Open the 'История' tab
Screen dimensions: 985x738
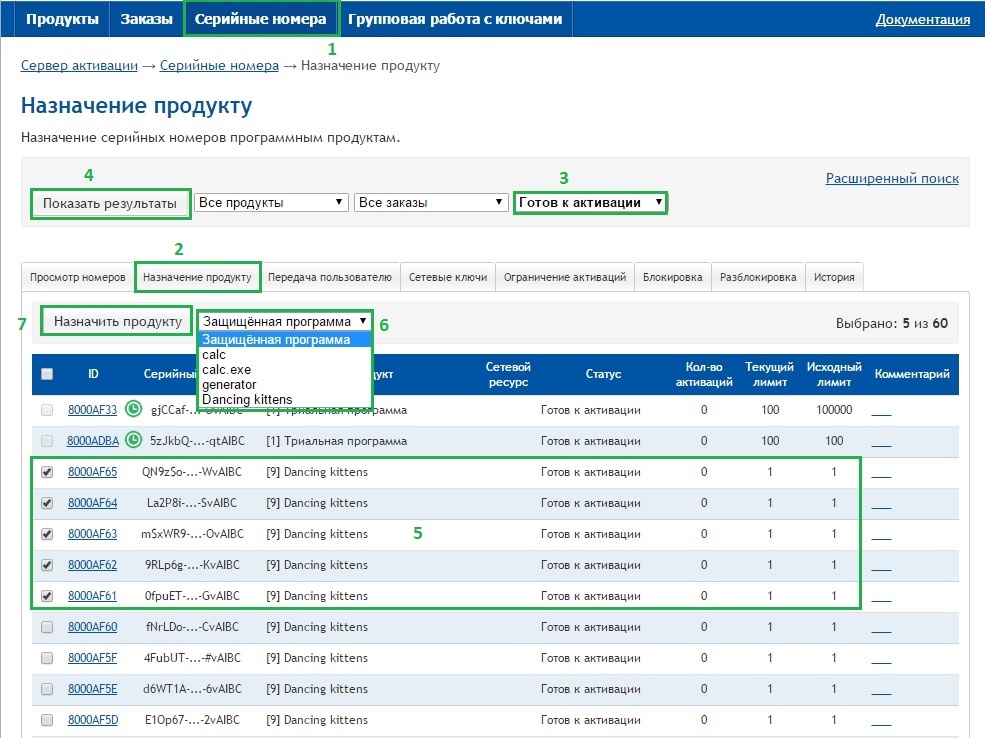[833, 277]
